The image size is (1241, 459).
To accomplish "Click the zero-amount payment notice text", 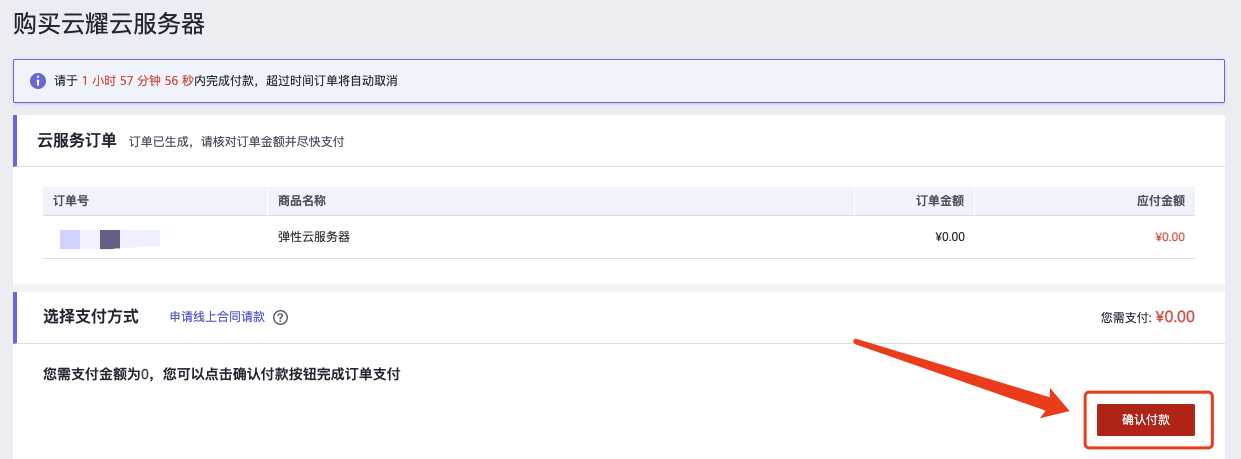I will pyautogui.click(x=222, y=375).
